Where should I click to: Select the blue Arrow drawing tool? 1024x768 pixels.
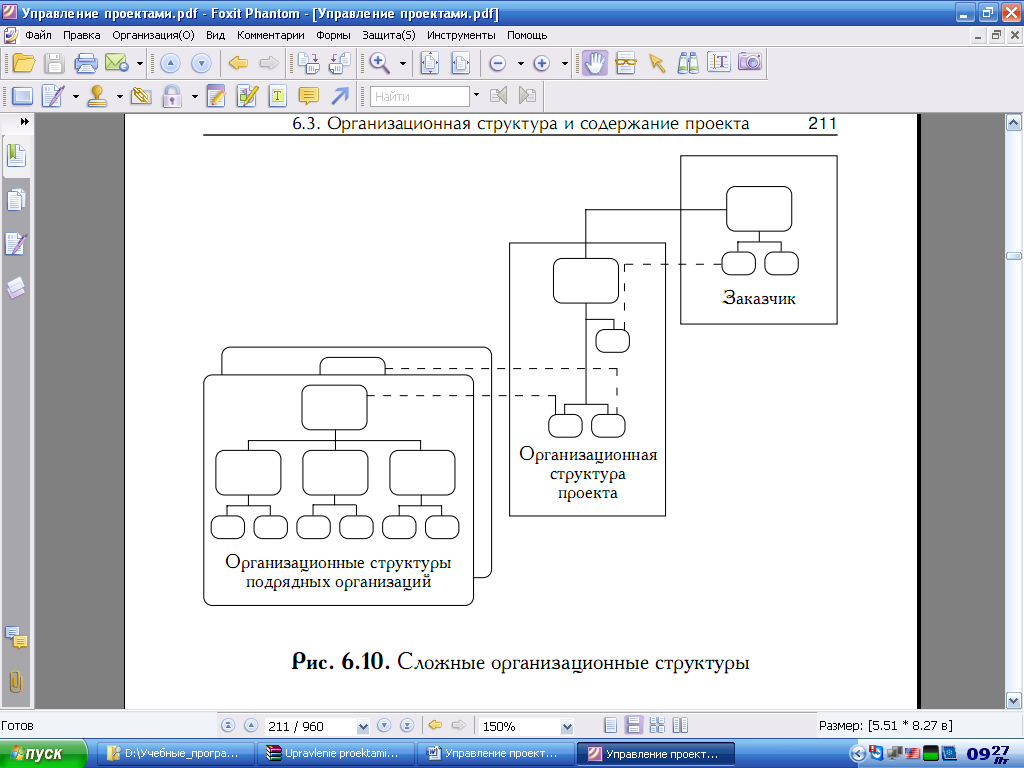click(x=340, y=97)
